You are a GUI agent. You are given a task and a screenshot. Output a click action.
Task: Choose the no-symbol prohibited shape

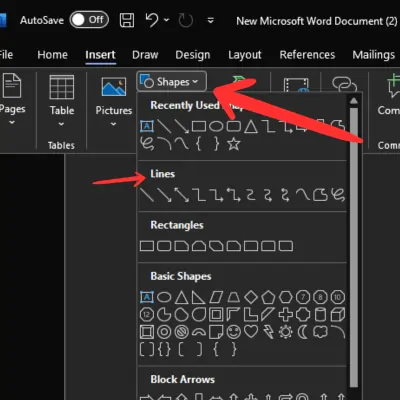(x=181, y=332)
